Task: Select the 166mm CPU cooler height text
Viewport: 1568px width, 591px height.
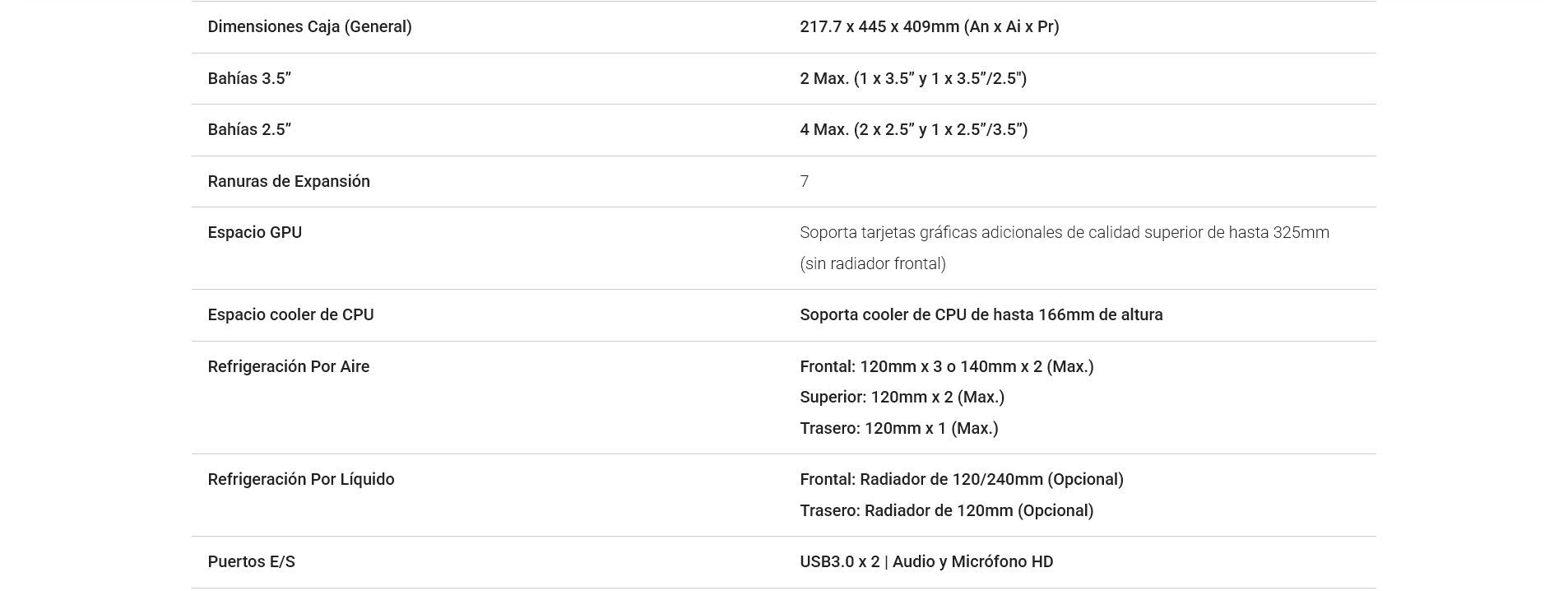Action: pos(981,314)
